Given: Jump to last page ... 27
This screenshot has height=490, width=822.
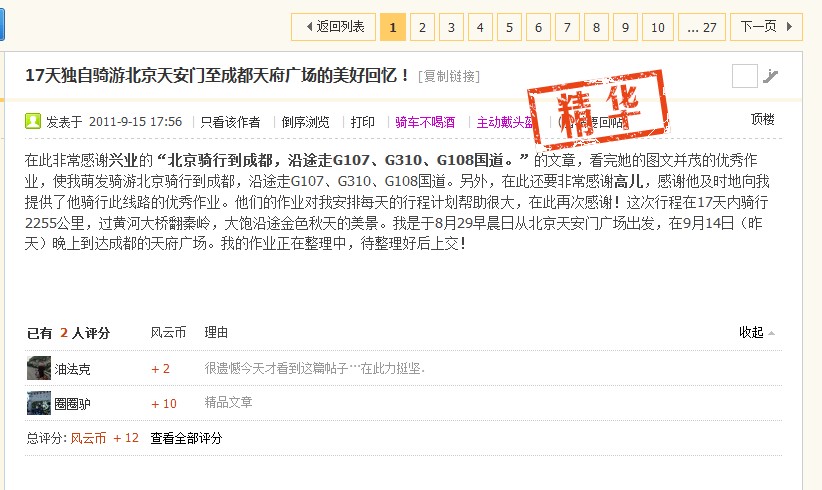Looking at the screenshot, I should tap(702, 27).
